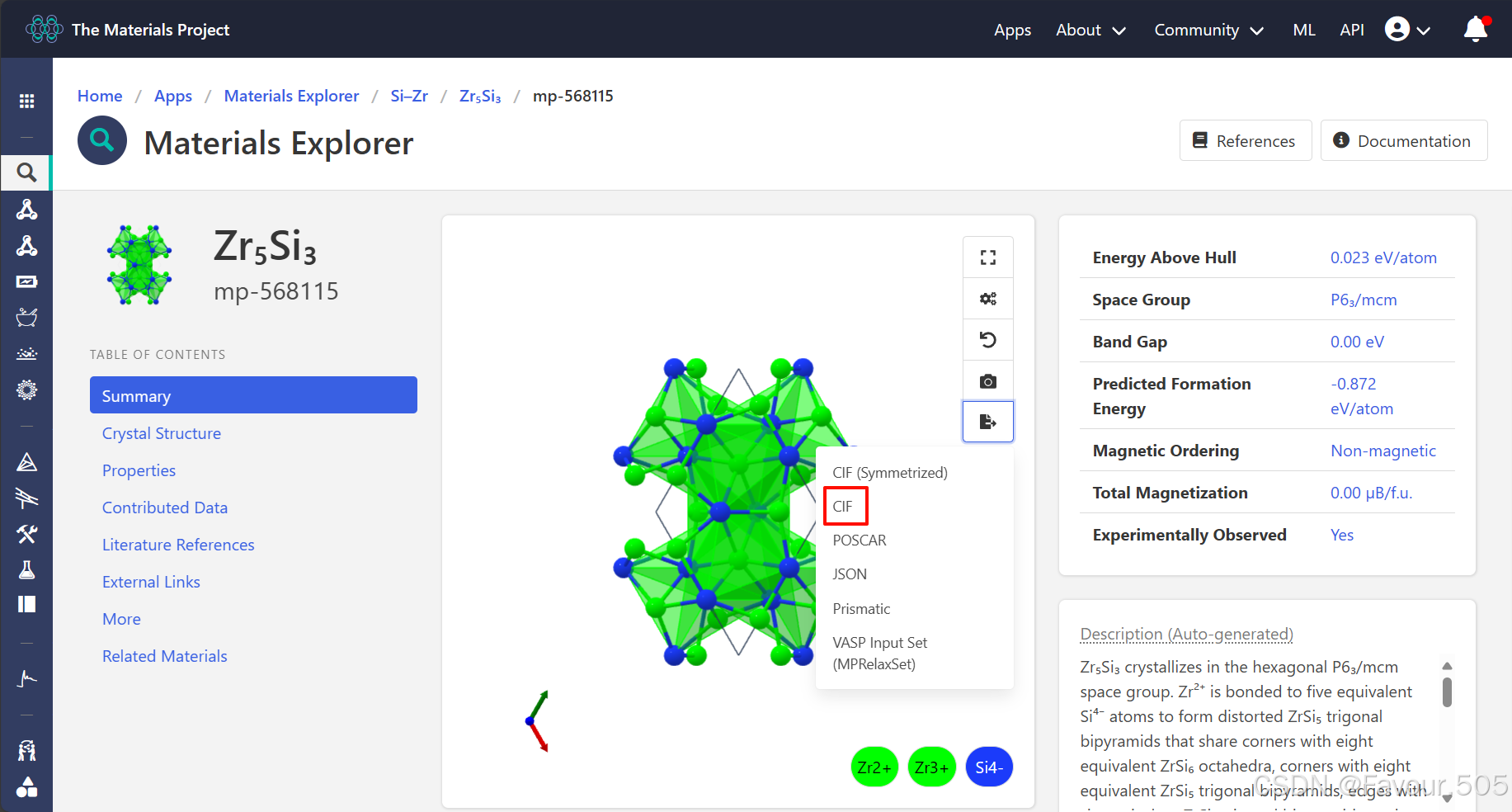Choose JSON export option

(x=850, y=574)
